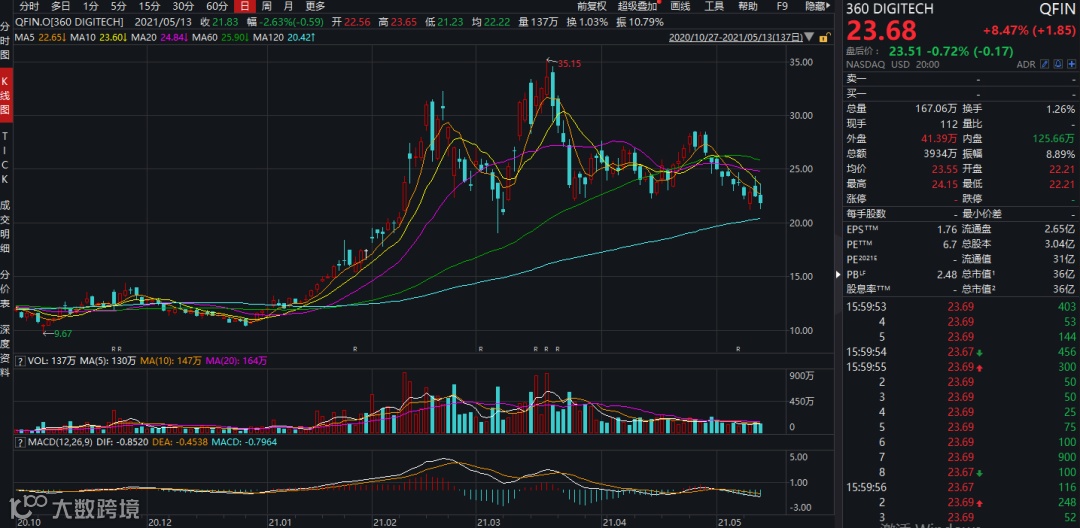Collapse the side panel with 隐藏 arrow
1080x528 pixels.
(818, 7)
